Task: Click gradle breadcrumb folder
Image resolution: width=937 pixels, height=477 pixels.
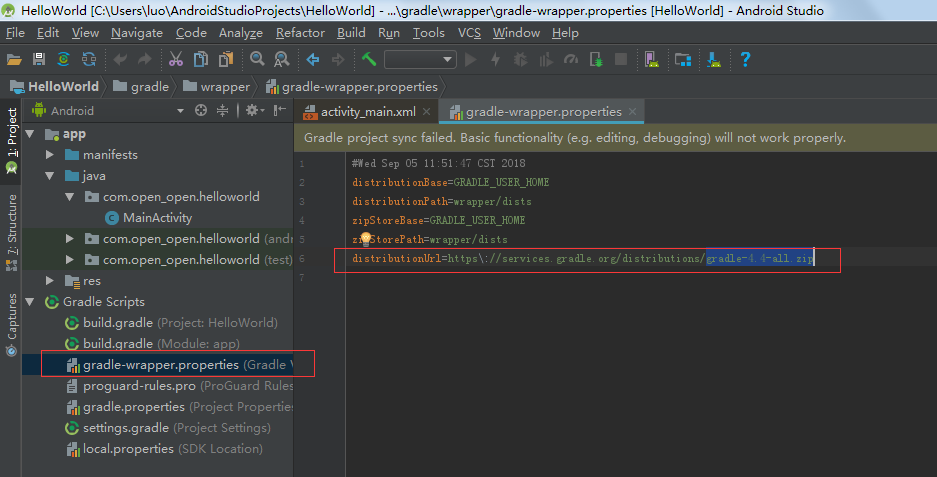Action: point(141,87)
